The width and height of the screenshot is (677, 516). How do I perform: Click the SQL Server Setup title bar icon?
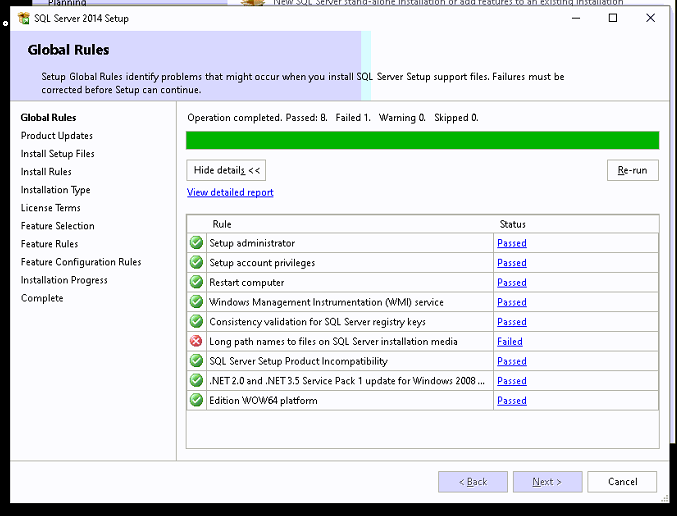coord(23,18)
